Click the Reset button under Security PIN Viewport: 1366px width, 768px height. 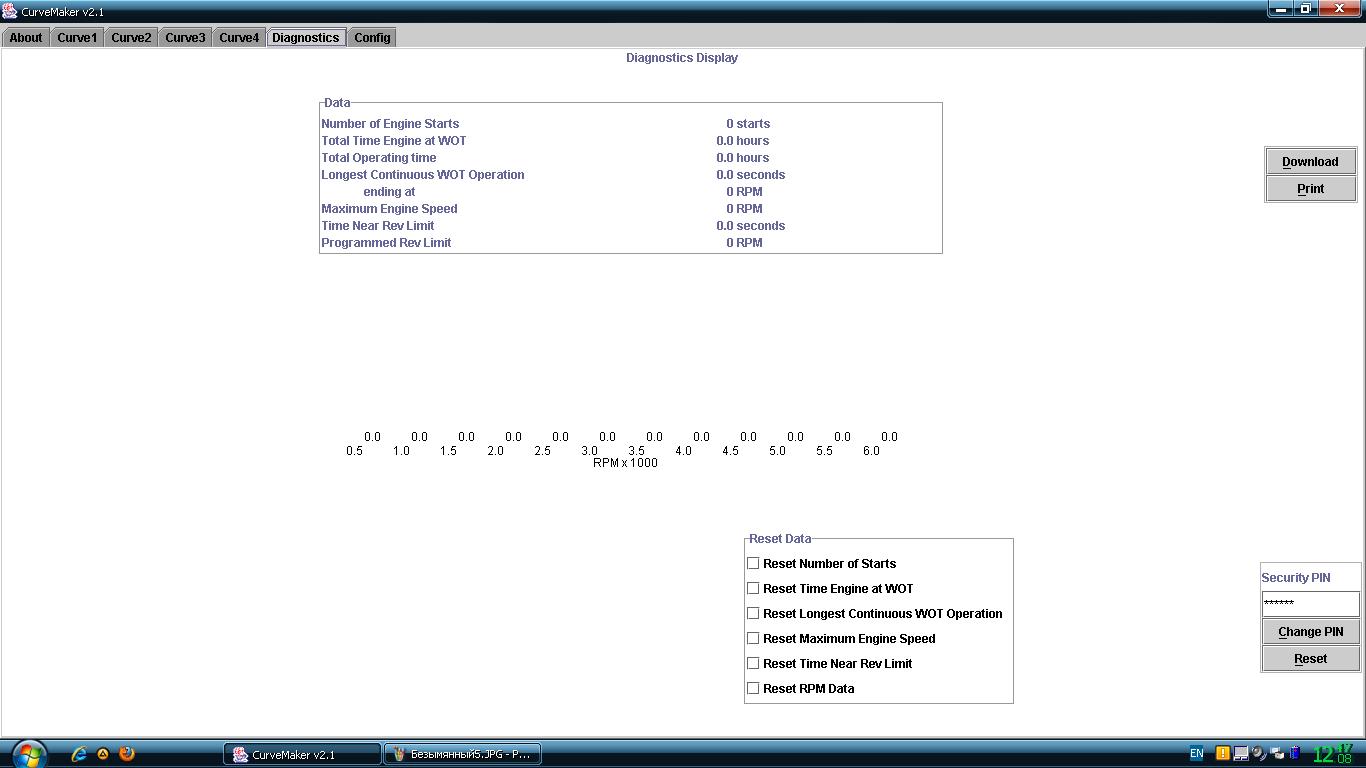tap(1310, 658)
